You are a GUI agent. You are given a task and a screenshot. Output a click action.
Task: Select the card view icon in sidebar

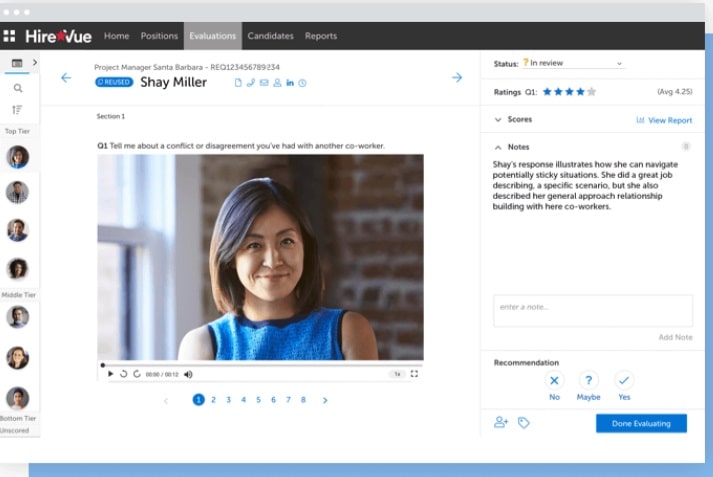(x=17, y=63)
